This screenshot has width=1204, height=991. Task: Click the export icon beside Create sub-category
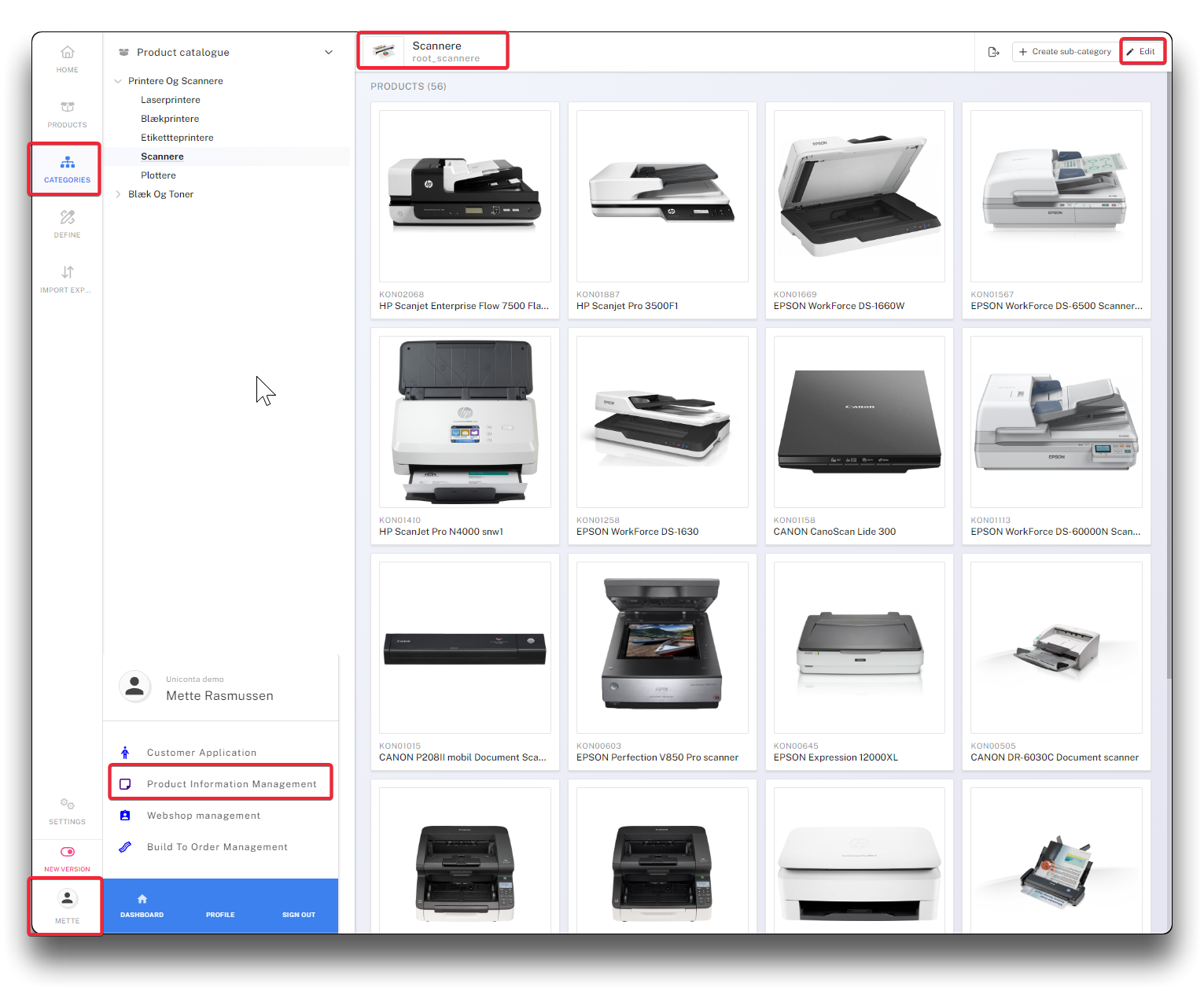(993, 52)
